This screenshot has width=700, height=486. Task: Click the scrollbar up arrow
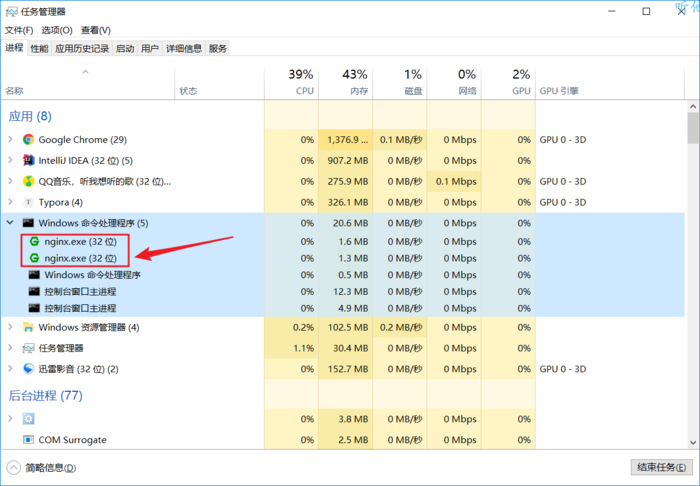tap(693, 107)
